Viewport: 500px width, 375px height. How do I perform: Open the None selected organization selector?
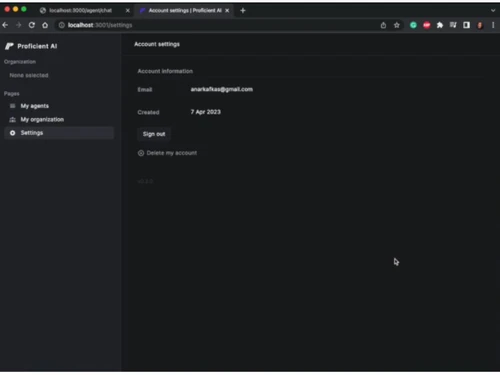click(x=29, y=75)
